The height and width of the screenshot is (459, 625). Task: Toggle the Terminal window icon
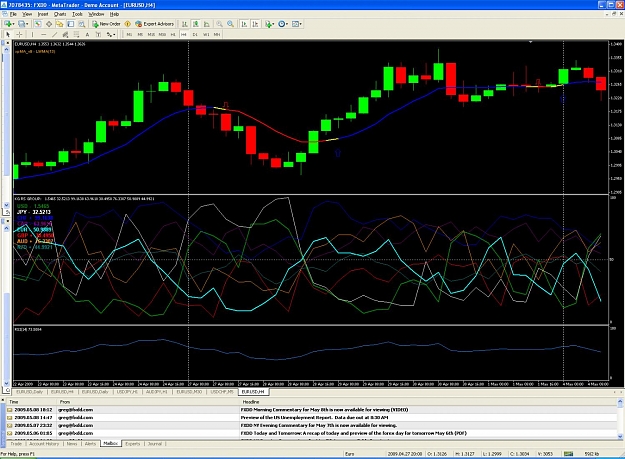pyautogui.click(x=71, y=24)
